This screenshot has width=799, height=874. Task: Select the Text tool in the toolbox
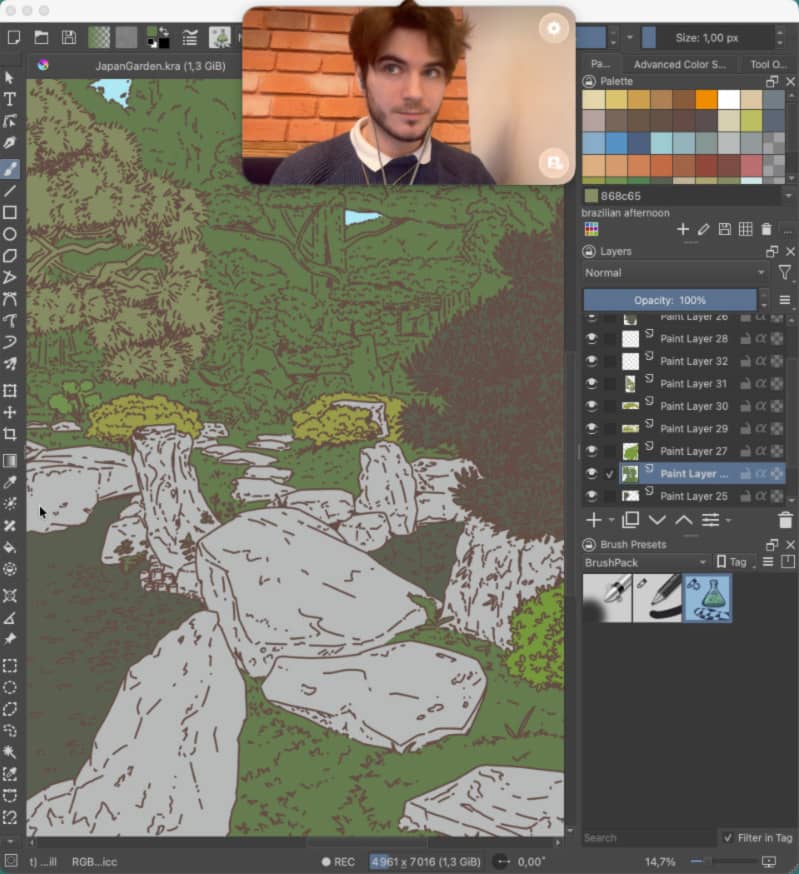pos(10,99)
